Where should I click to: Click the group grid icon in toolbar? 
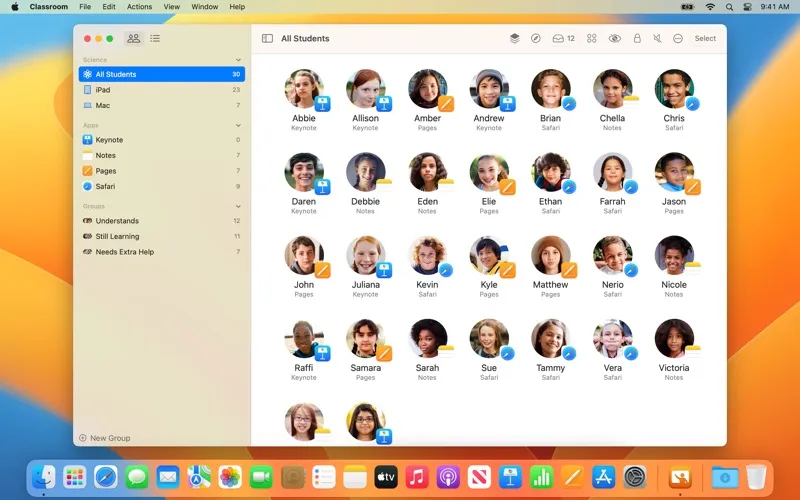point(591,38)
